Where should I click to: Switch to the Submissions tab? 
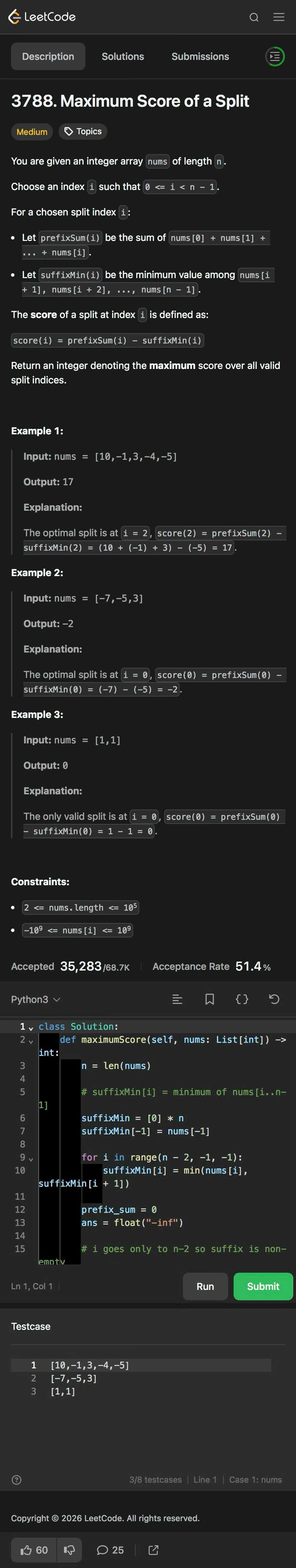tap(200, 56)
